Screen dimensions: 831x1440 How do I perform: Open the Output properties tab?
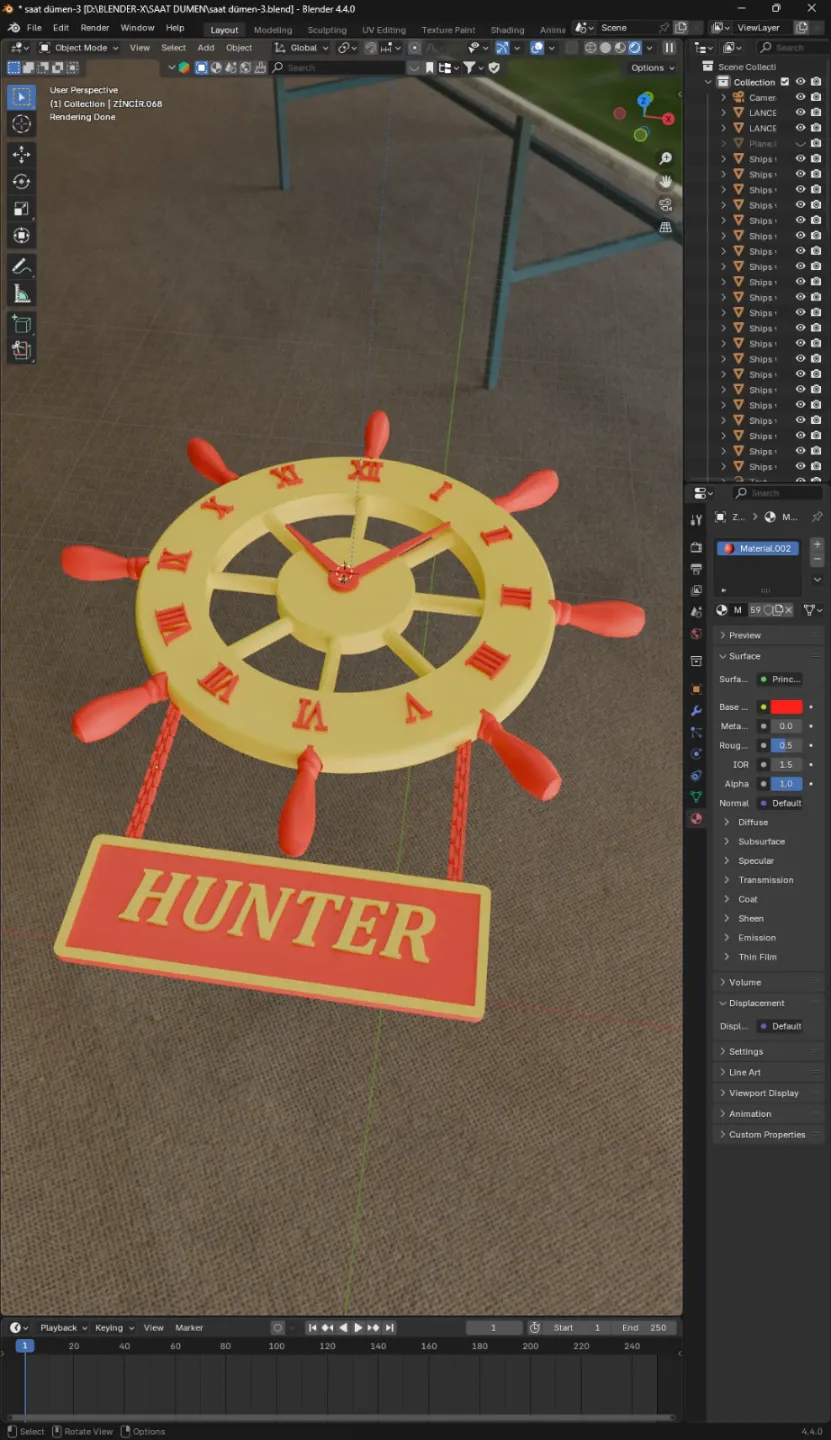(696, 569)
